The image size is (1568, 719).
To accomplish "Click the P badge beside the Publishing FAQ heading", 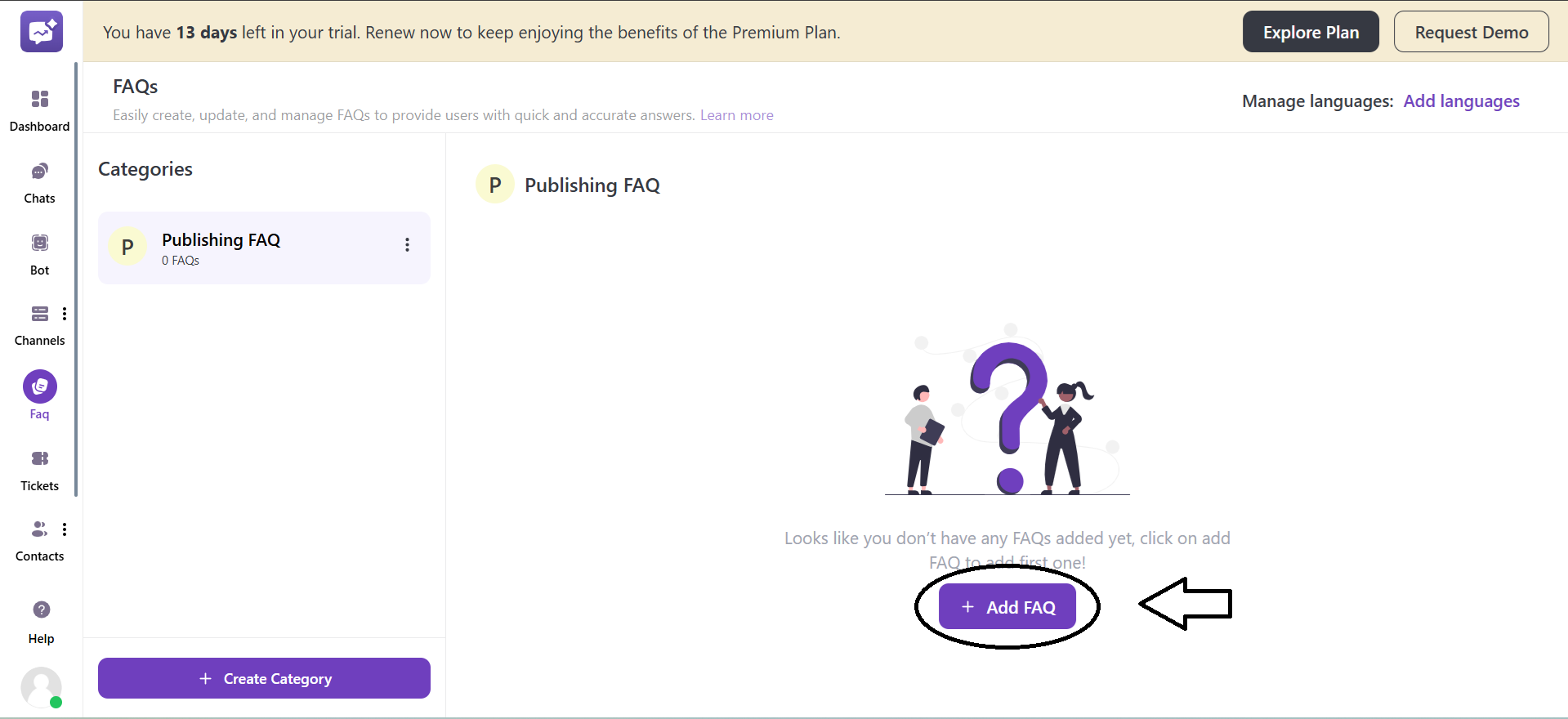I will [495, 185].
